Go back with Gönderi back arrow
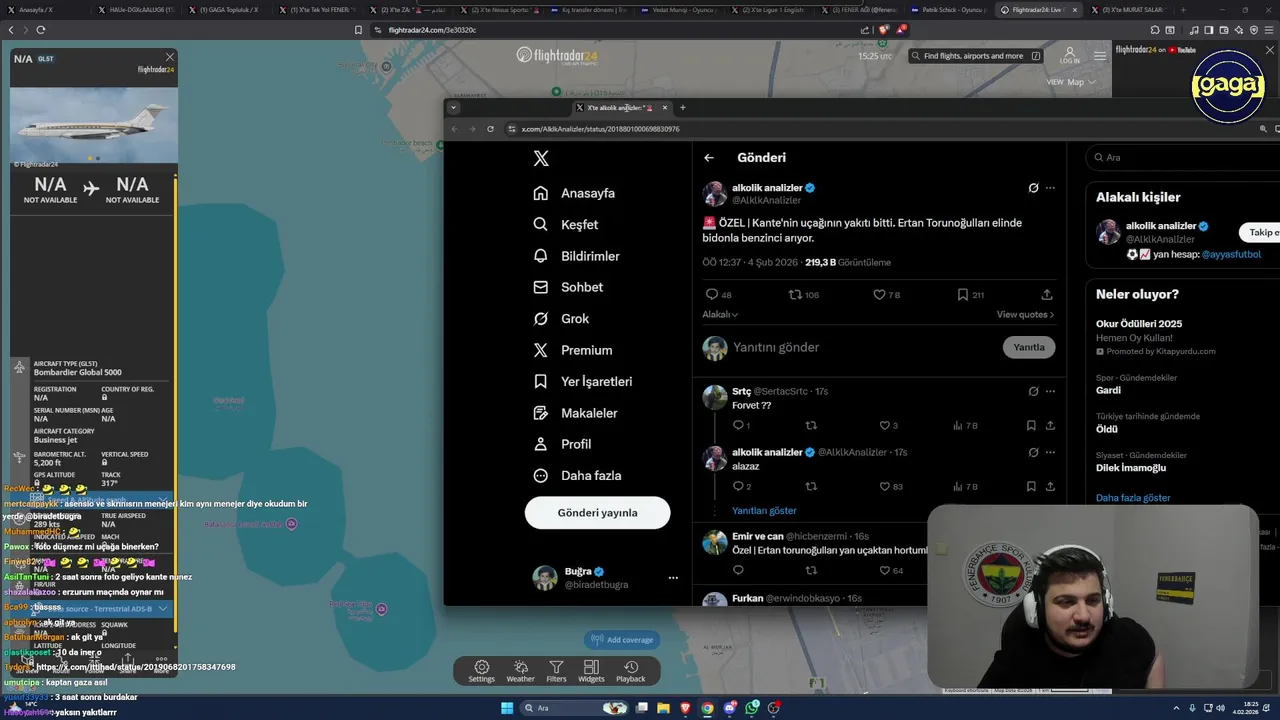1280x720 pixels. (709, 158)
